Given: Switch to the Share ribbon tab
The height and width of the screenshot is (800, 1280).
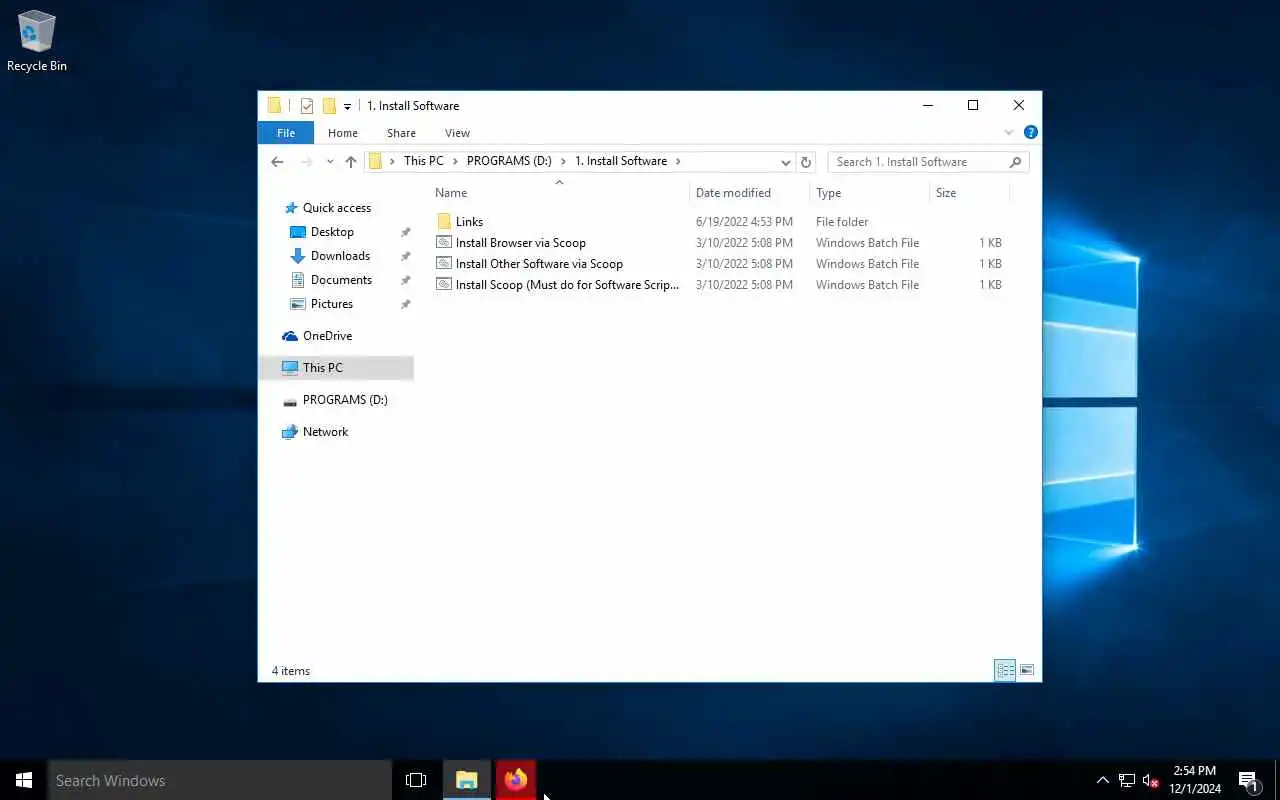Looking at the screenshot, I should (401, 133).
